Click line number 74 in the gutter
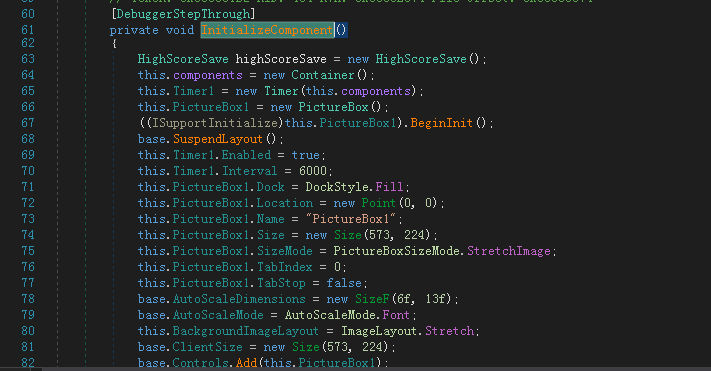 (28, 235)
